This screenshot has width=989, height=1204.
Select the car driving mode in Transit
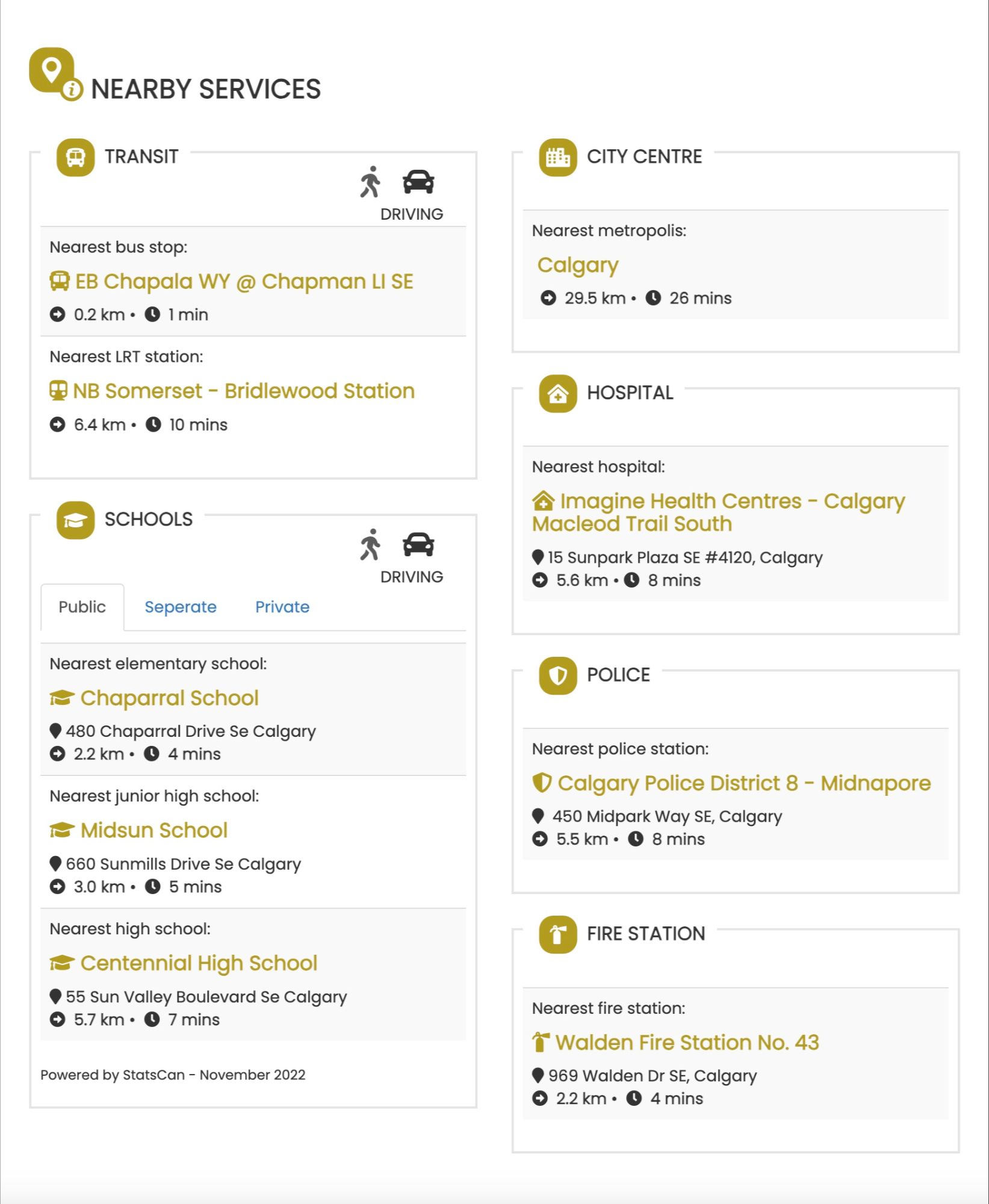tap(418, 182)
